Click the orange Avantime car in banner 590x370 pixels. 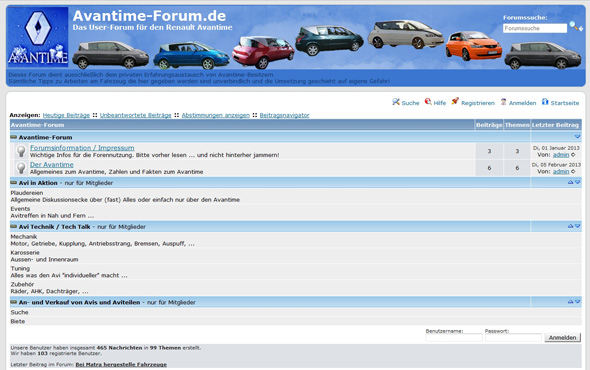point(473,46)
